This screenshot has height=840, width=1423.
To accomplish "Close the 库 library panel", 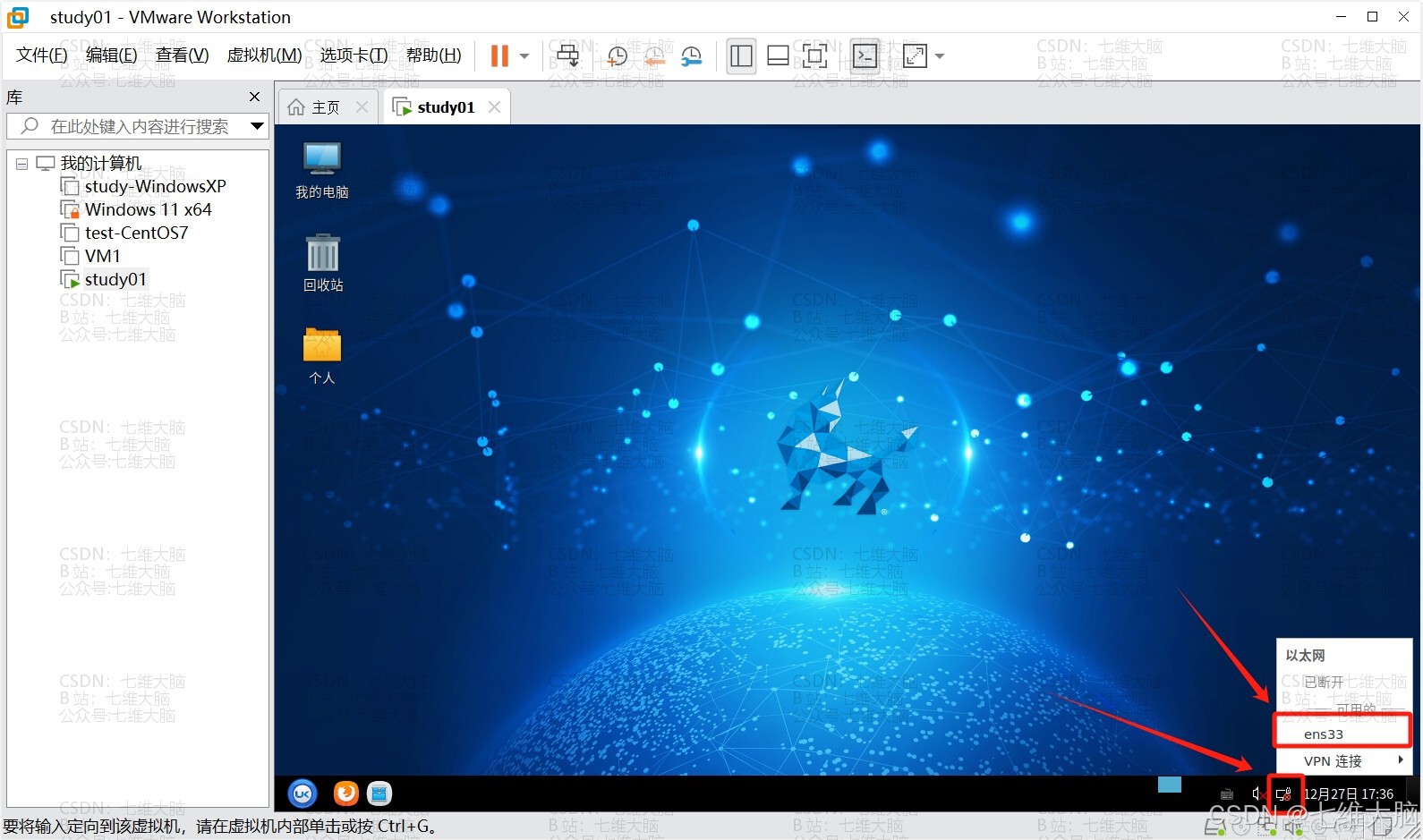I will (x=254, y=97).
